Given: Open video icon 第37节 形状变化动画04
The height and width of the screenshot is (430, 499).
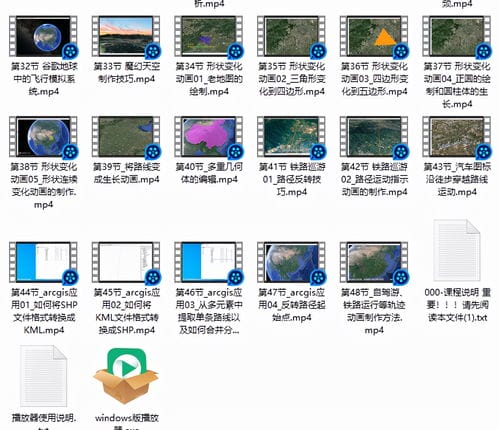Looking at the screenshot, I should coord(457,36).
